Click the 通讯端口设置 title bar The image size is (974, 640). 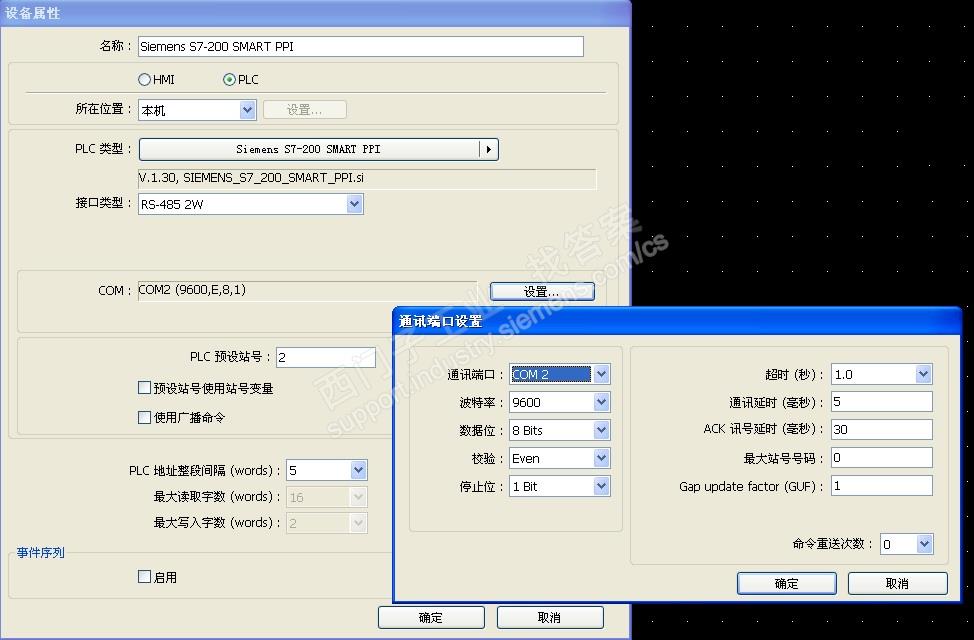pos(676,321)
